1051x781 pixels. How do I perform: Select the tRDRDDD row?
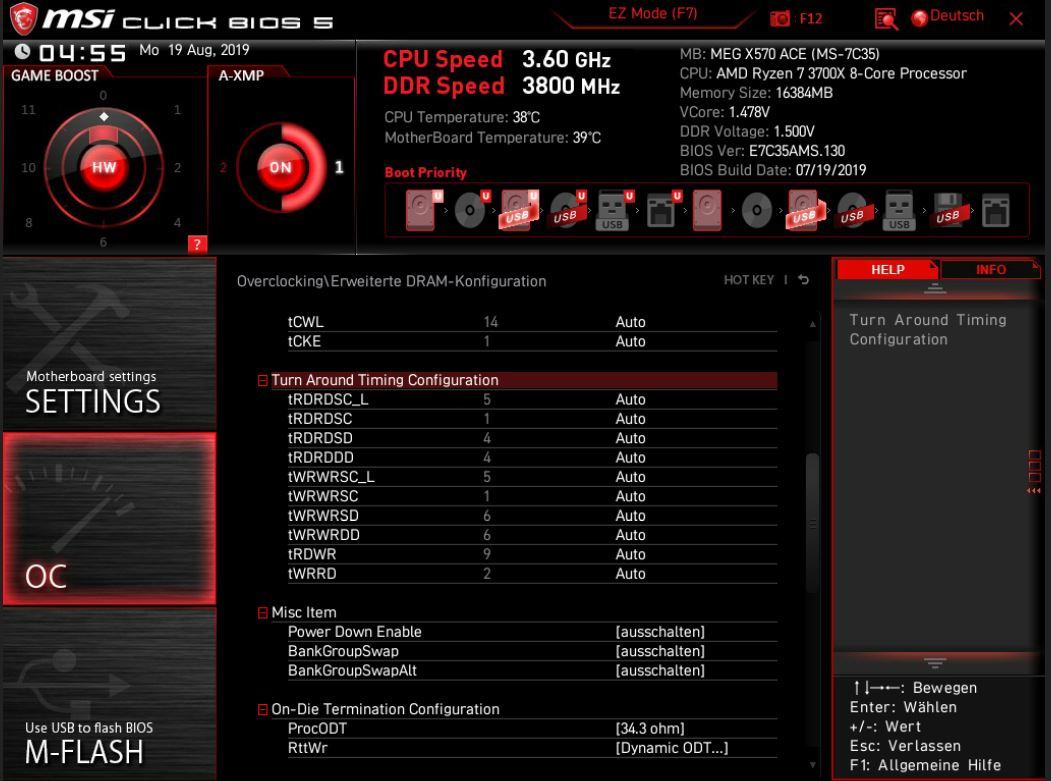532,458
